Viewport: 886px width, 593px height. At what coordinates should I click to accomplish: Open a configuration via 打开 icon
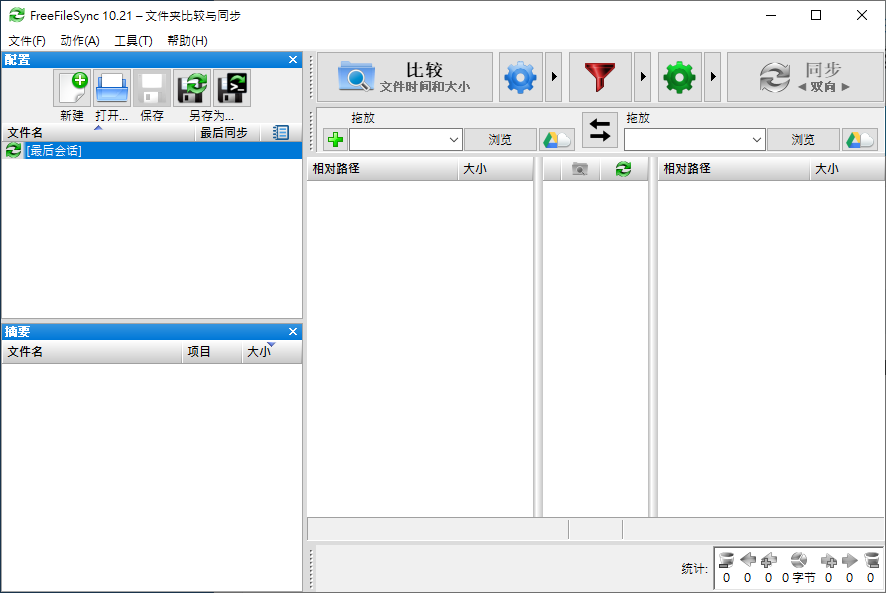point(112,88)
